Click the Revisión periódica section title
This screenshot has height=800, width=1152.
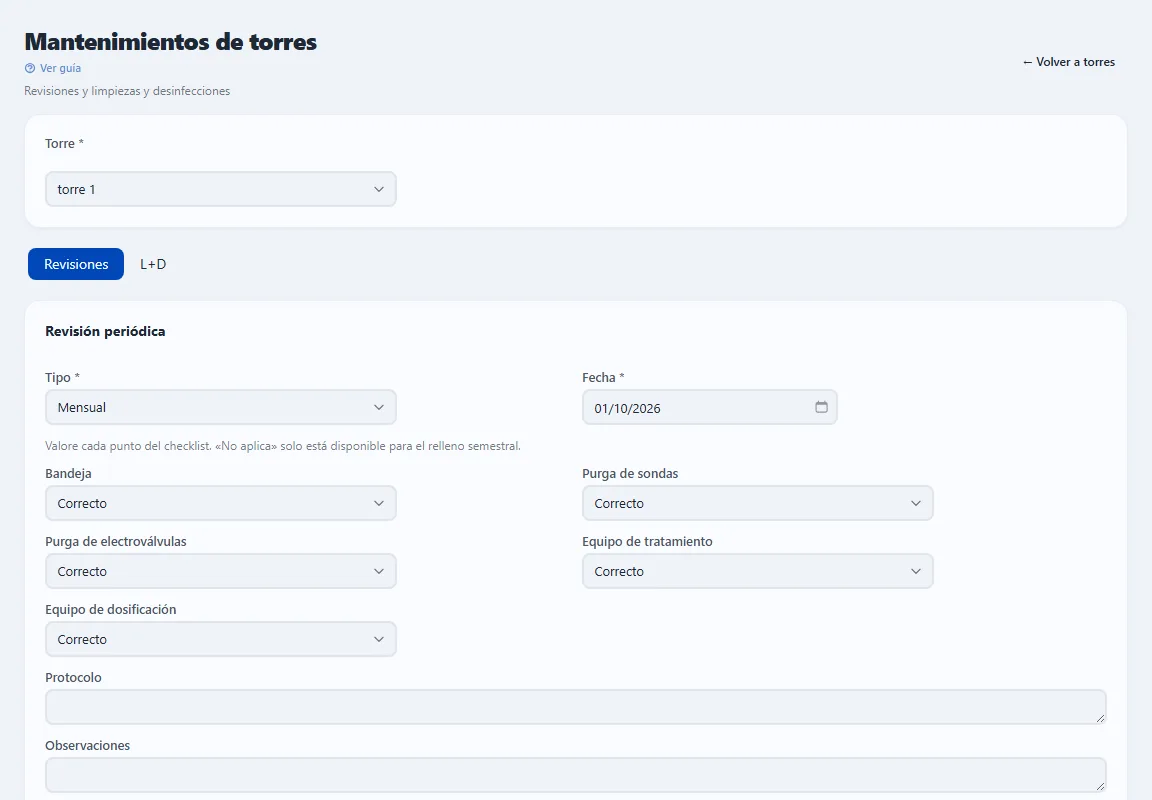[105, 331]
